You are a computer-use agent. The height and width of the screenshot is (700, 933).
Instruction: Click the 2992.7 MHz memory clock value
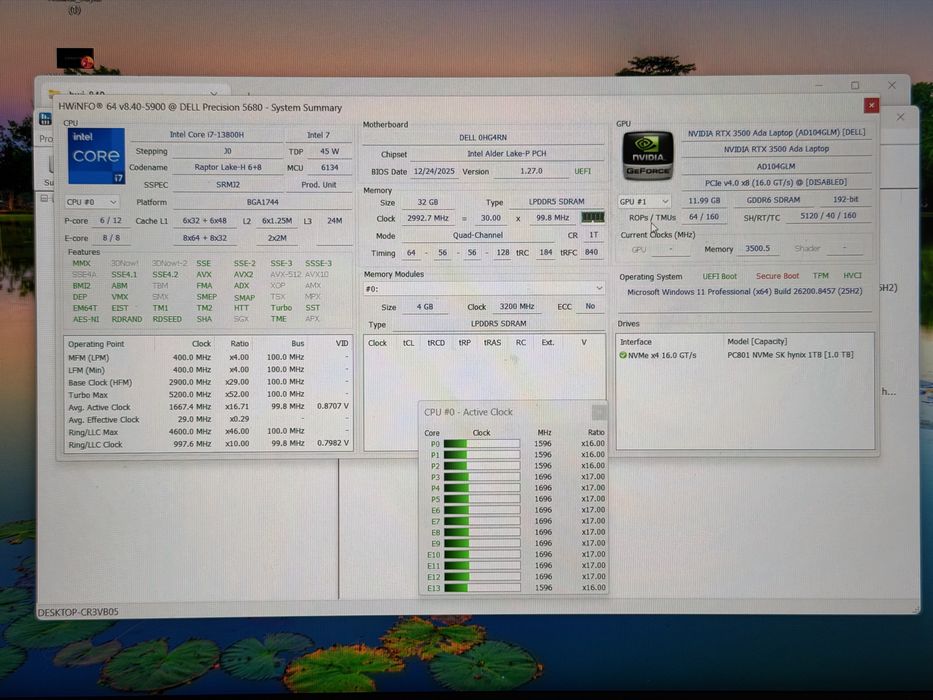point(428,218)
